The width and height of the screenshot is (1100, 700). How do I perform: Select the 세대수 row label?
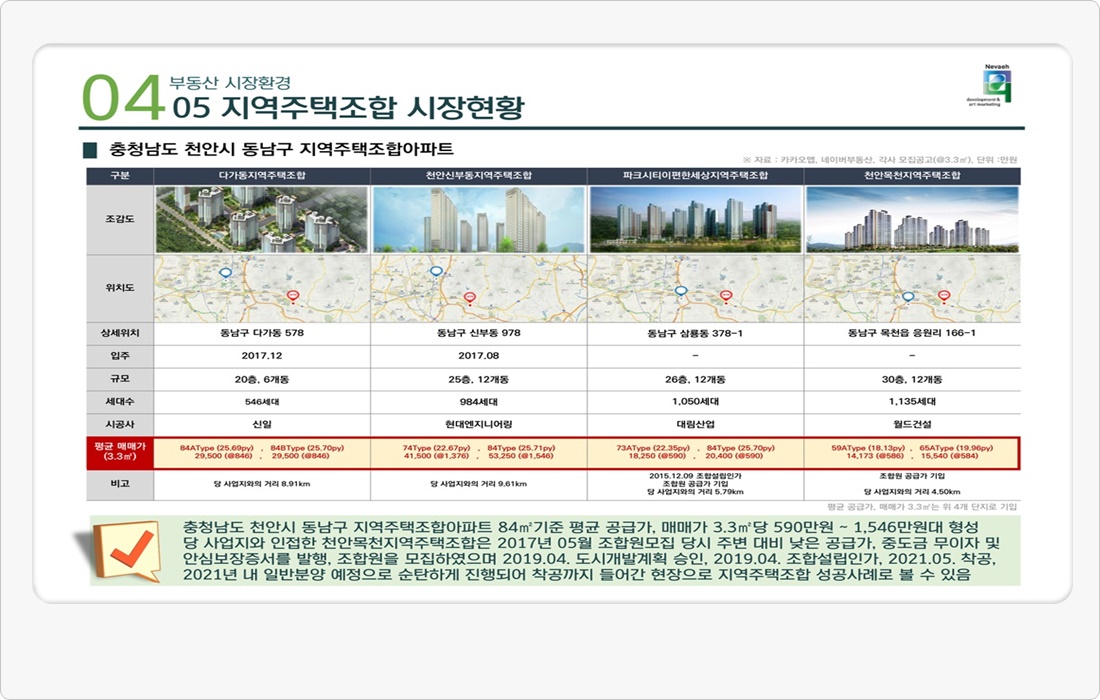point(120,402)
